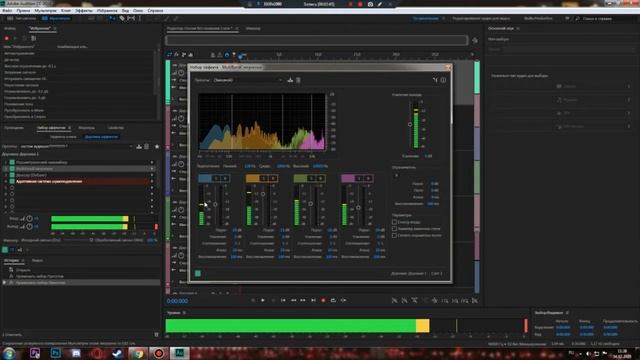This screenshot has width=640, height=360.
Task: Toggle the limiter power button in the compressor
Action: pyautogui.click(x=396, y=176)
